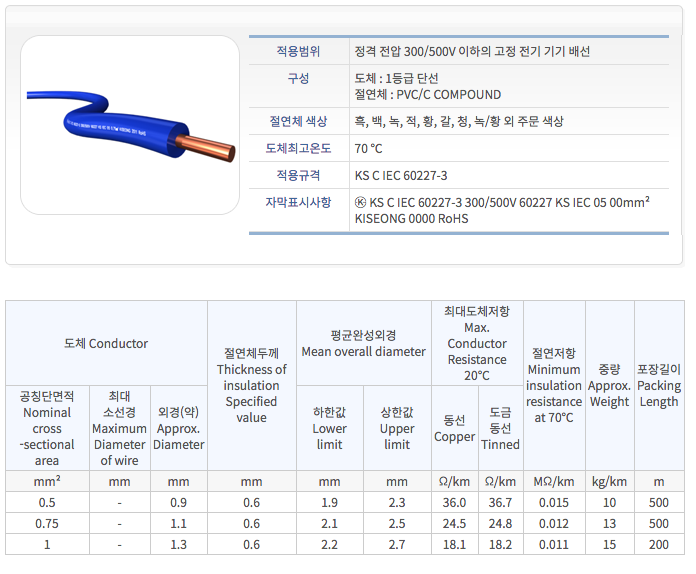Click the '포장길이 Packing Length' header
Screen dimensions: 696x574
click(659, 385)
